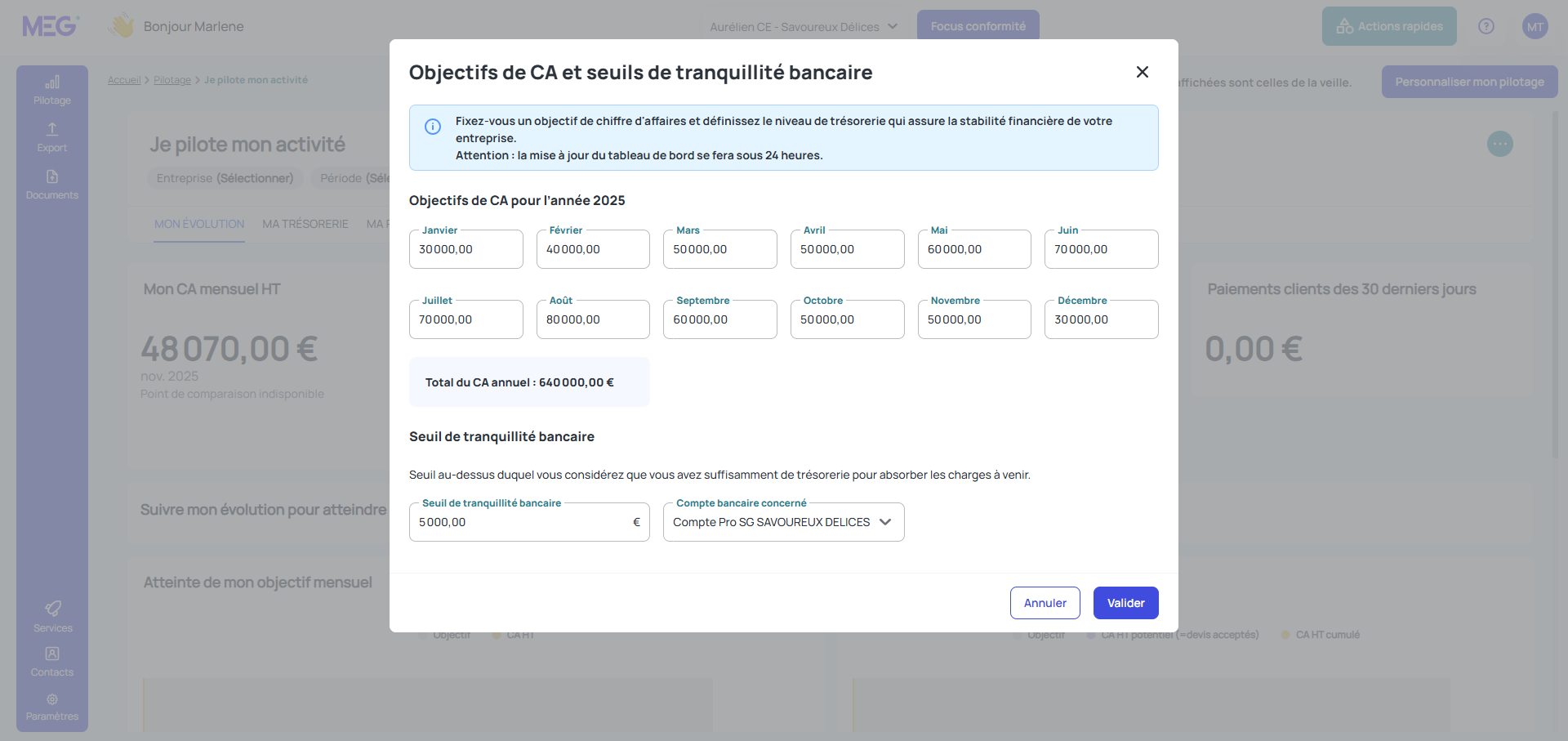Edit the Mars objective field
The width and height of the screenshot is (1568, 741).
point(720,249)
